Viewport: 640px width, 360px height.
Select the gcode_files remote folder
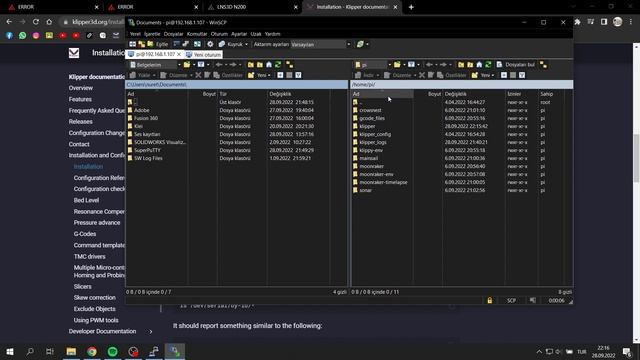point(372,118)
